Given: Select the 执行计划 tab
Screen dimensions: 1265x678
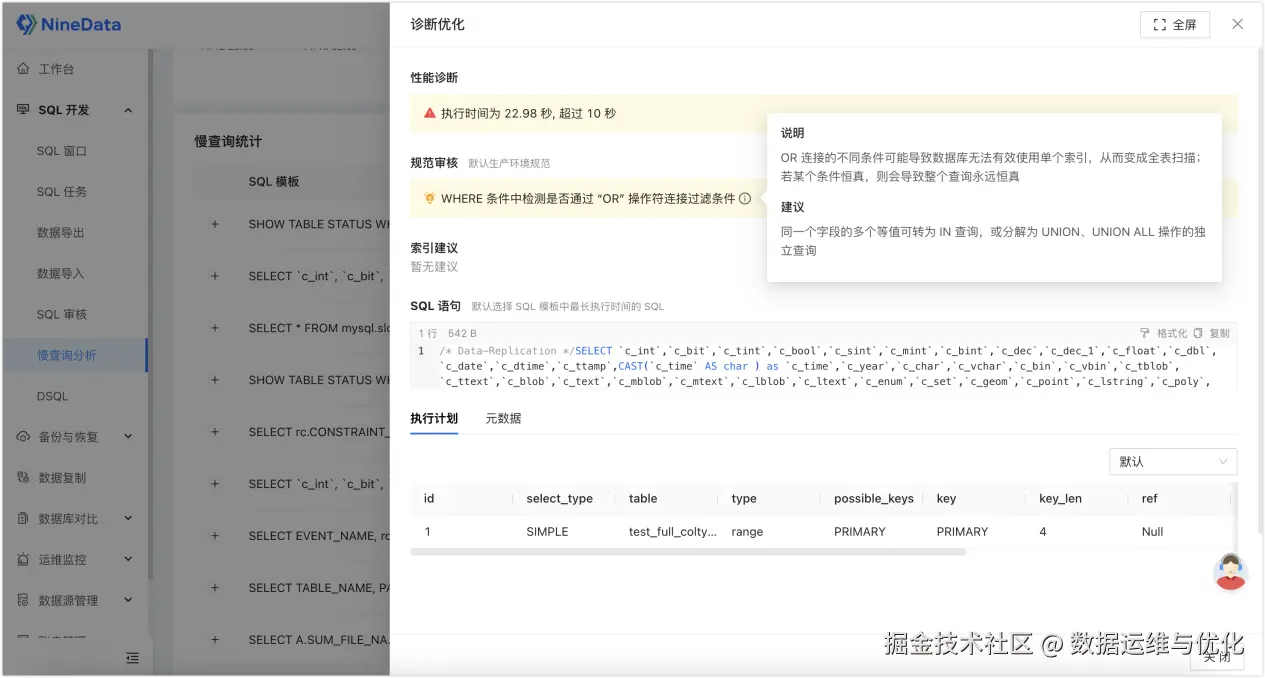Looking at the screenshot, I should 434,418.
